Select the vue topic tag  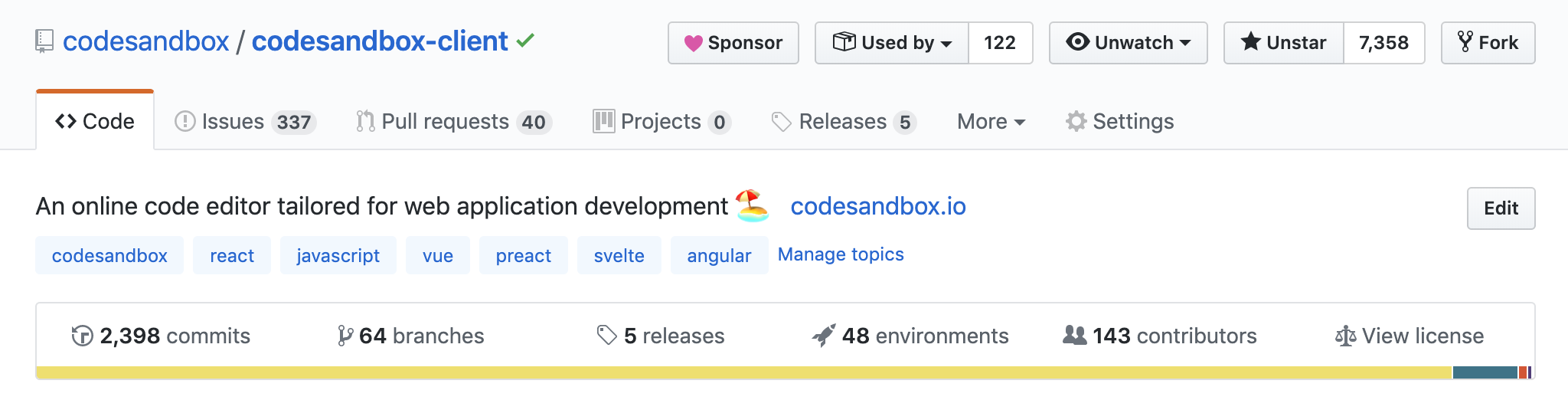(438, 255)
